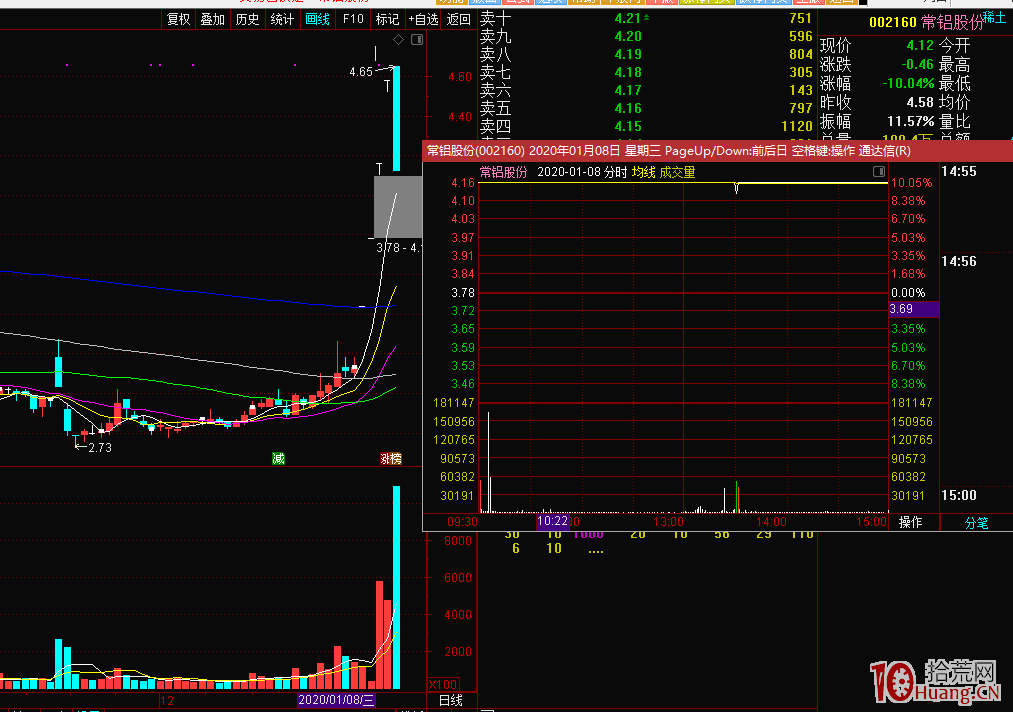Open the 叠加 overlay option

(x=212, y=19)
